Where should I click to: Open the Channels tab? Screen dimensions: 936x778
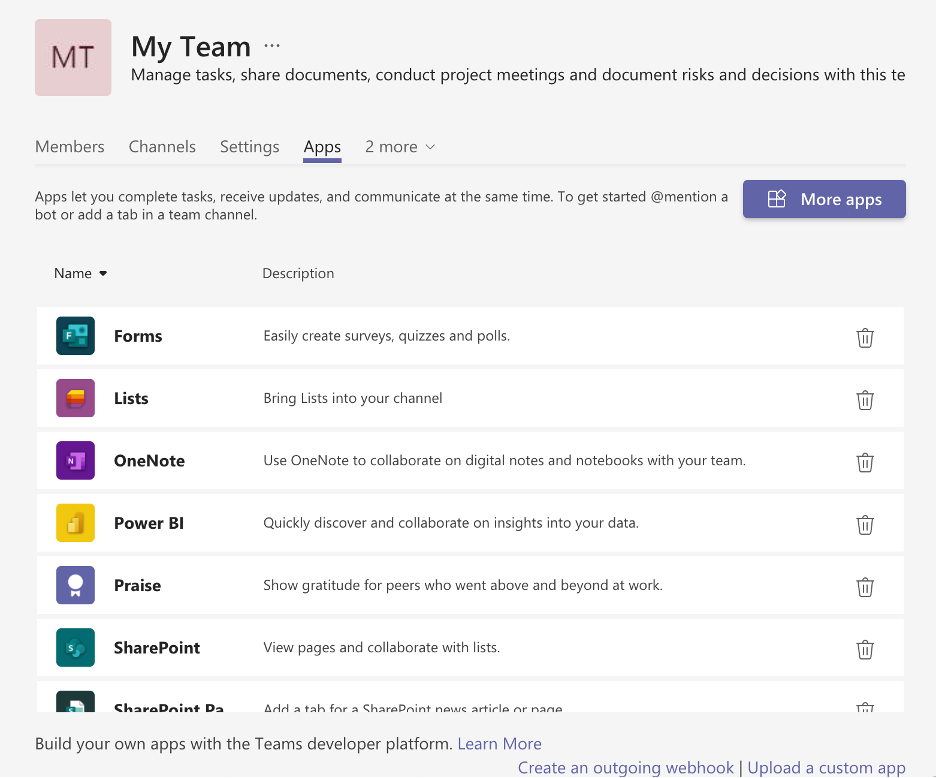coord(162,146)
